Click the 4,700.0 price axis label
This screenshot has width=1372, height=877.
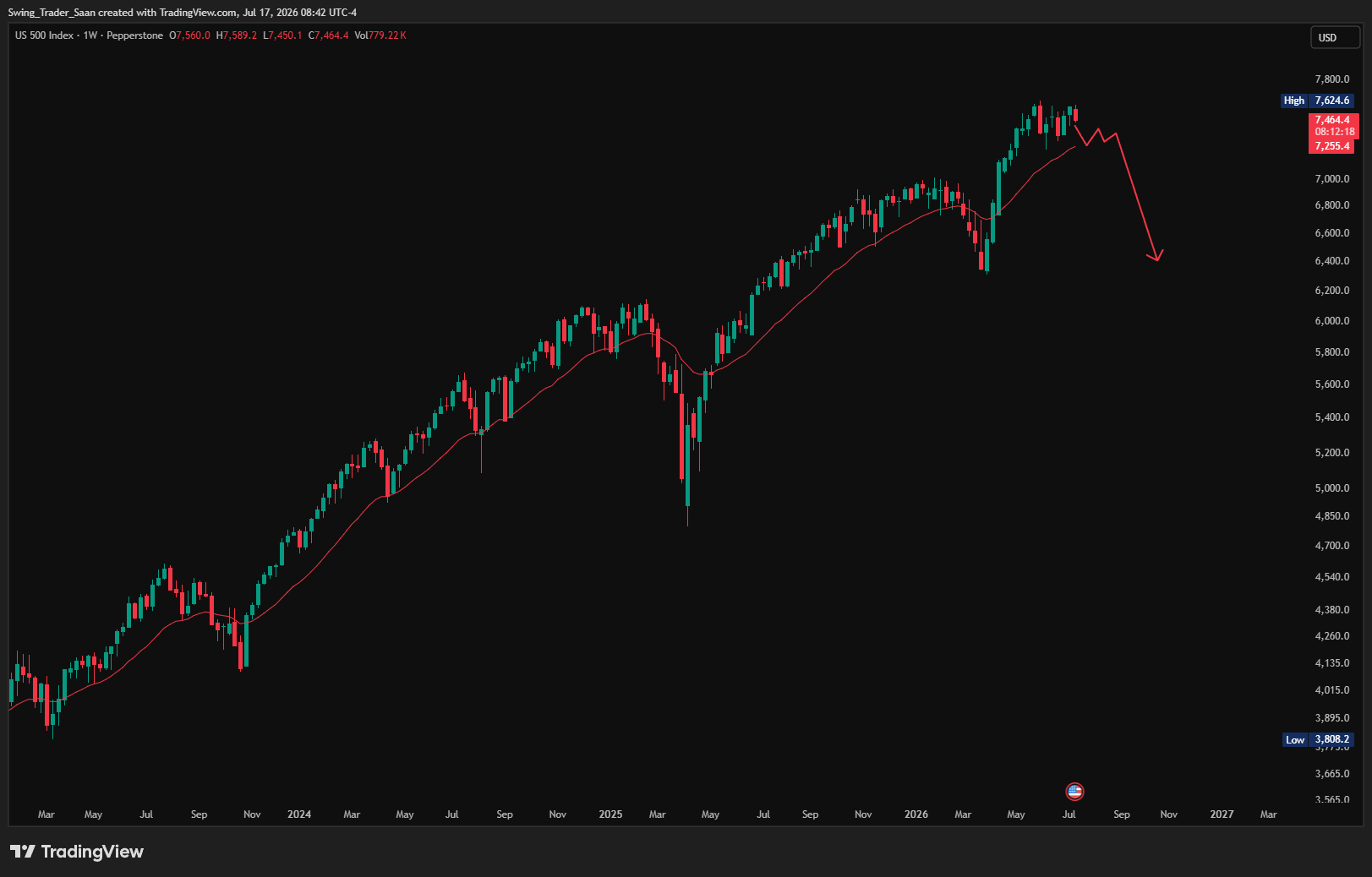point(1332,546)
